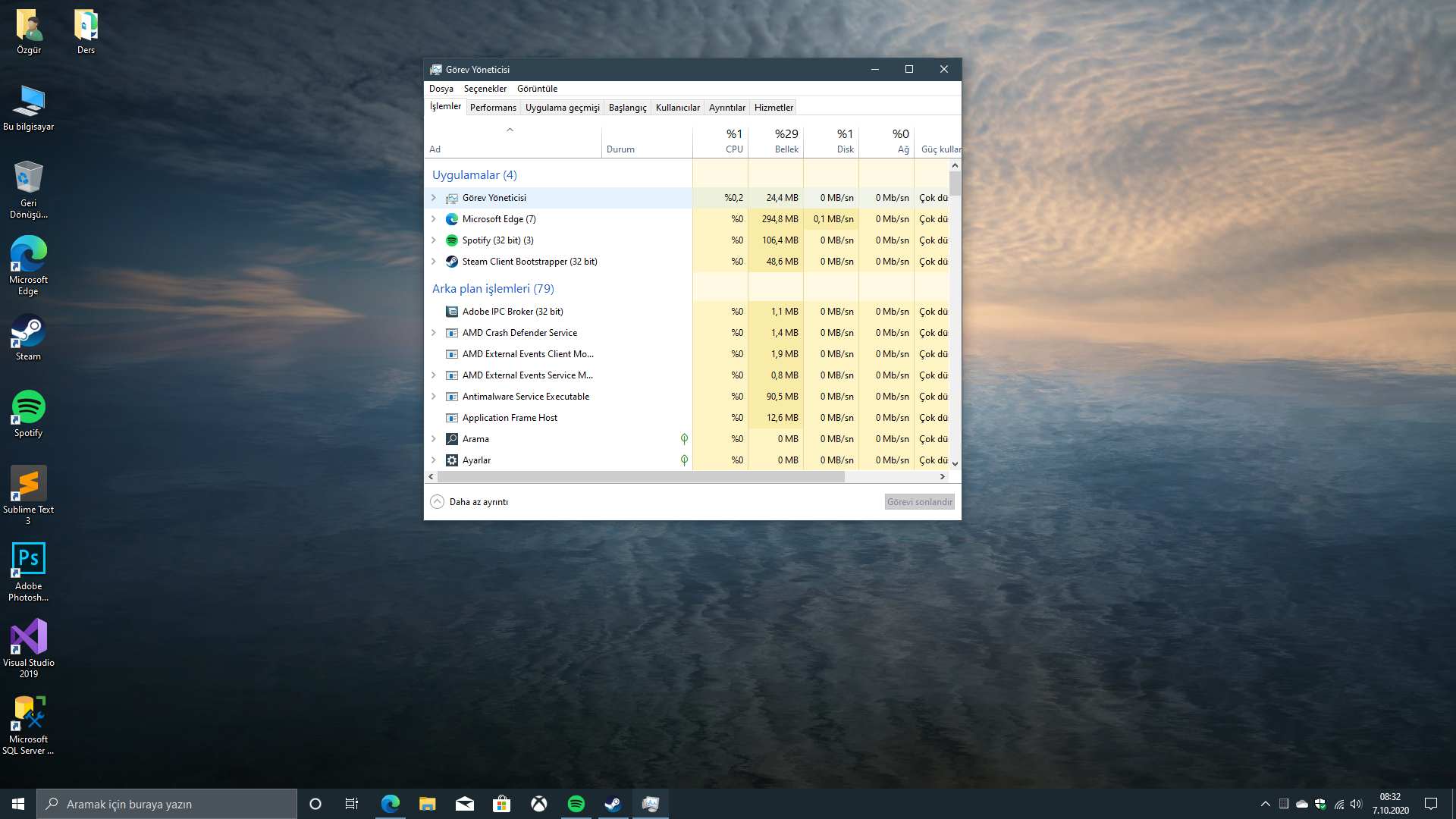The image size is (1456, 819).
Task: Open the volume control tray icon
Action: (1356, 804)
